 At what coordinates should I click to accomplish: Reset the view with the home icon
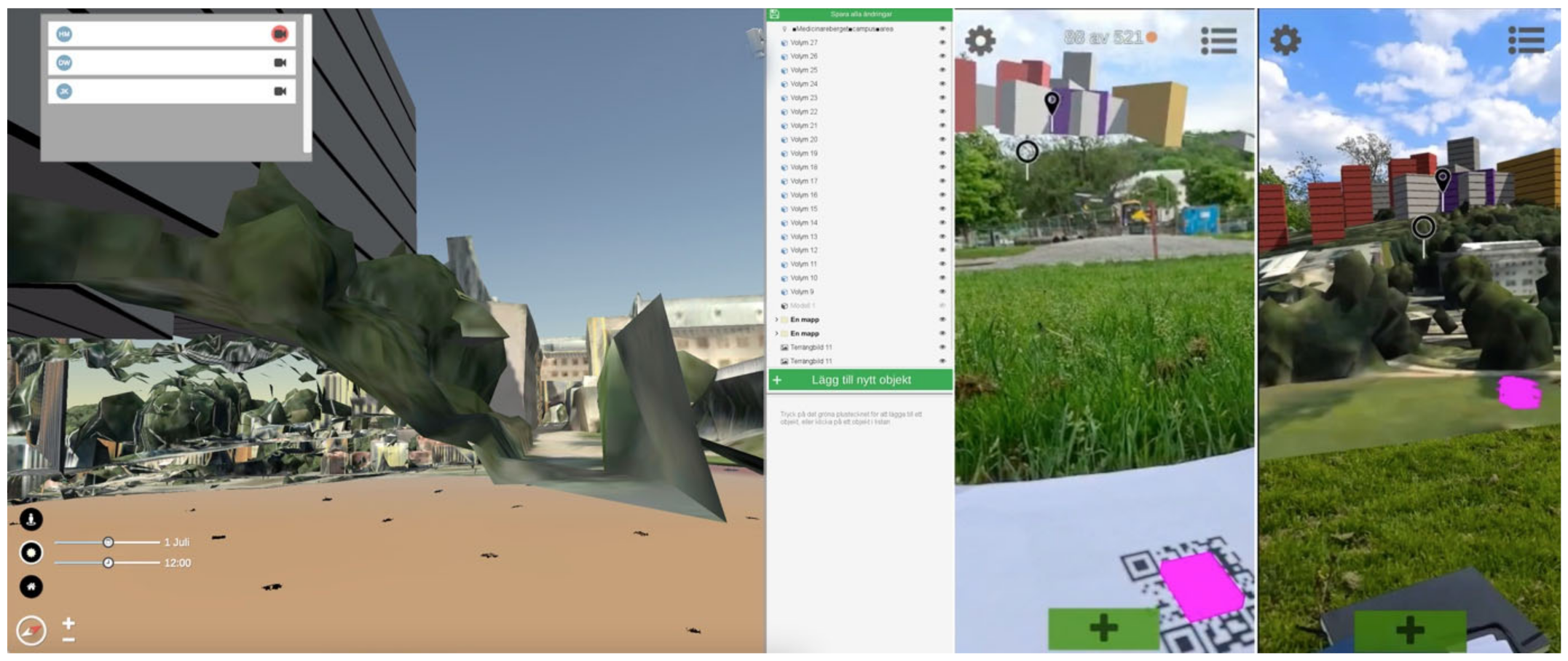31,587
